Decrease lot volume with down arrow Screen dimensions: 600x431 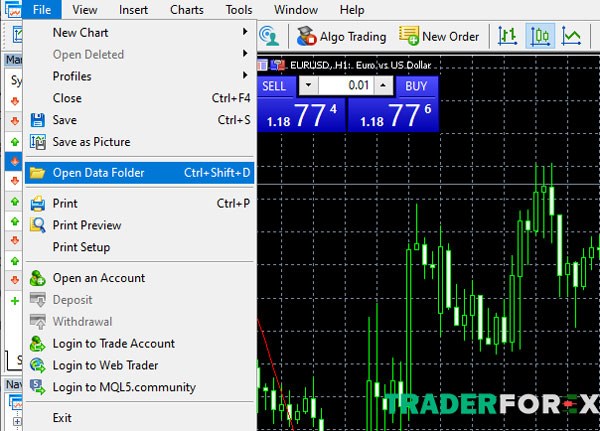[308, 85]
